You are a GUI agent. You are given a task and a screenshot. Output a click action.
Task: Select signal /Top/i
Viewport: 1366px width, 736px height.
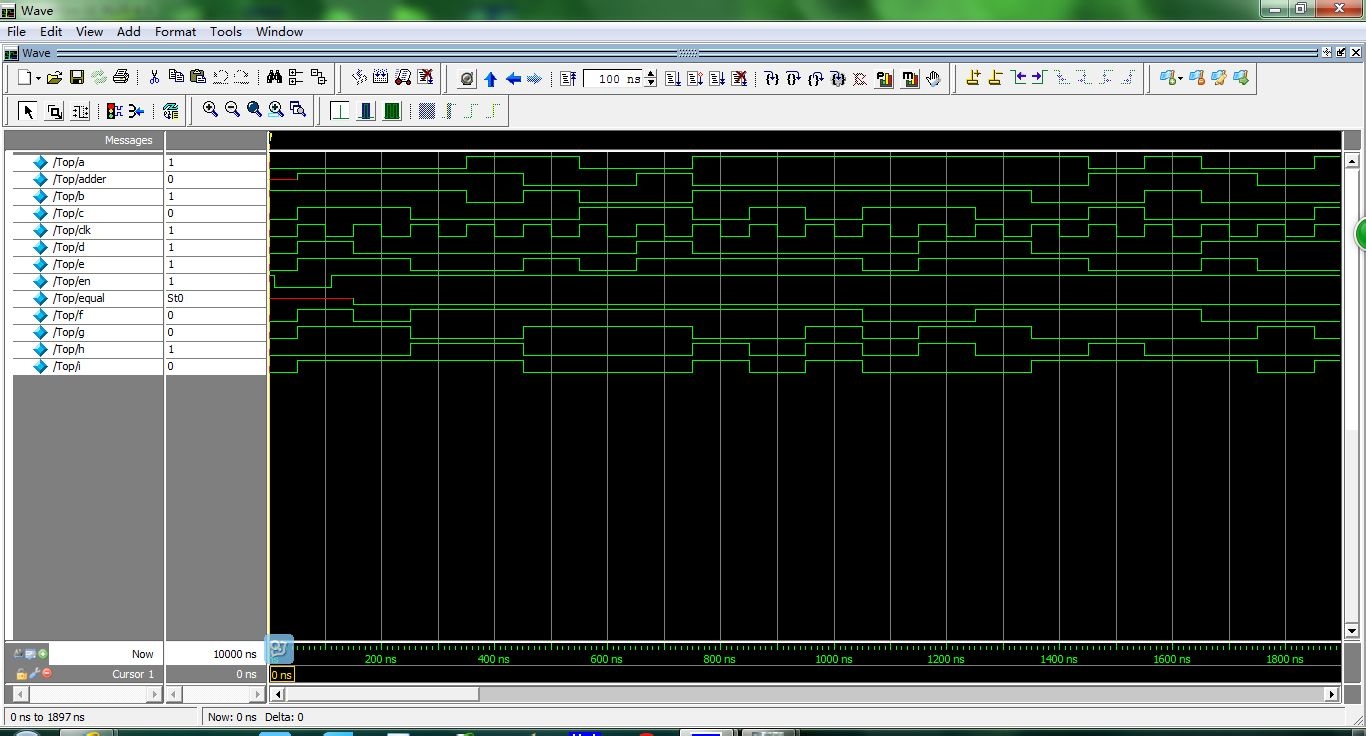(x=67, y=366)
